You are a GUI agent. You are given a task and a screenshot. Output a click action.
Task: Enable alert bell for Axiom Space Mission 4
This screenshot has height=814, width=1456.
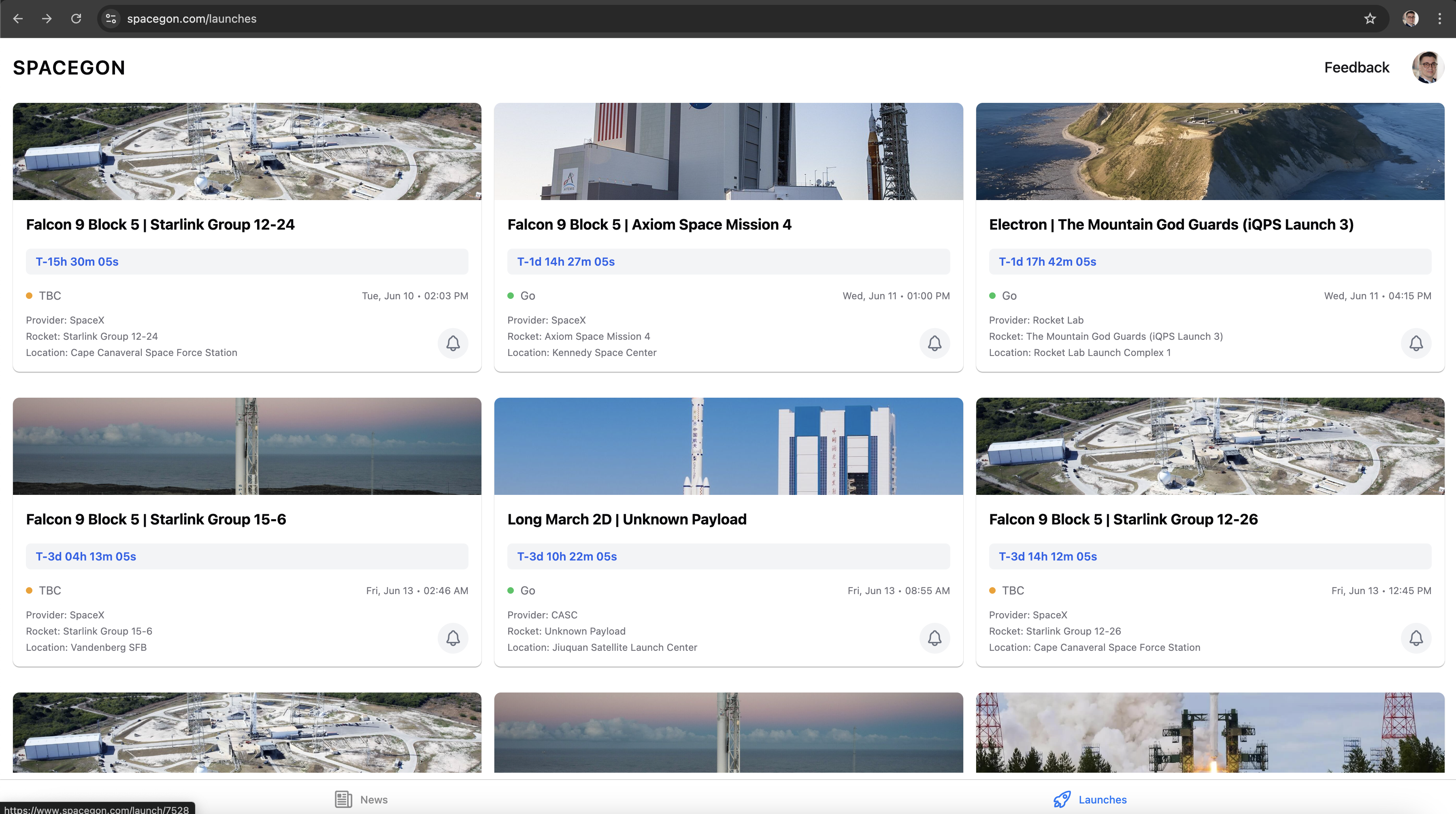click(934, 343)
